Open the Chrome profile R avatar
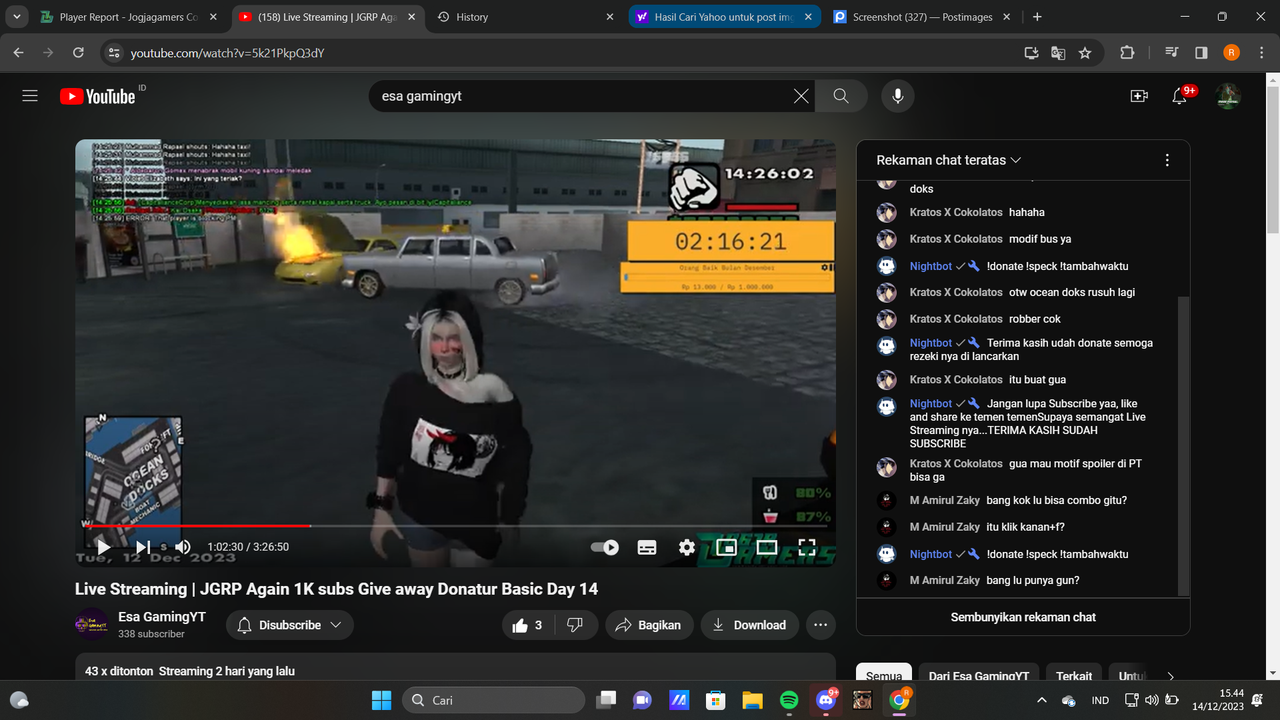 coord(1232,53)
